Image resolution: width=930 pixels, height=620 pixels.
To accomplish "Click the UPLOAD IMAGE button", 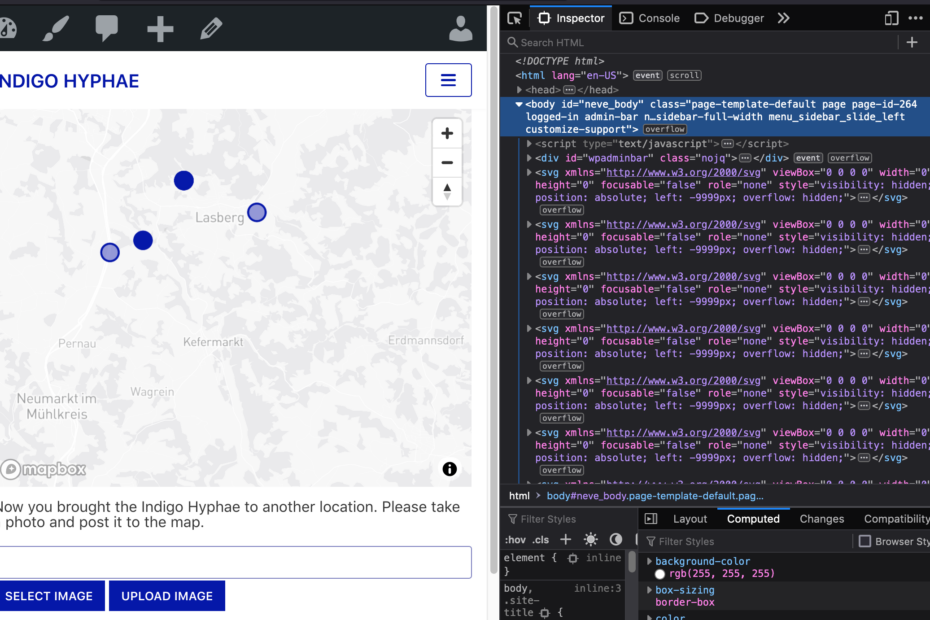I will (167, 596).
